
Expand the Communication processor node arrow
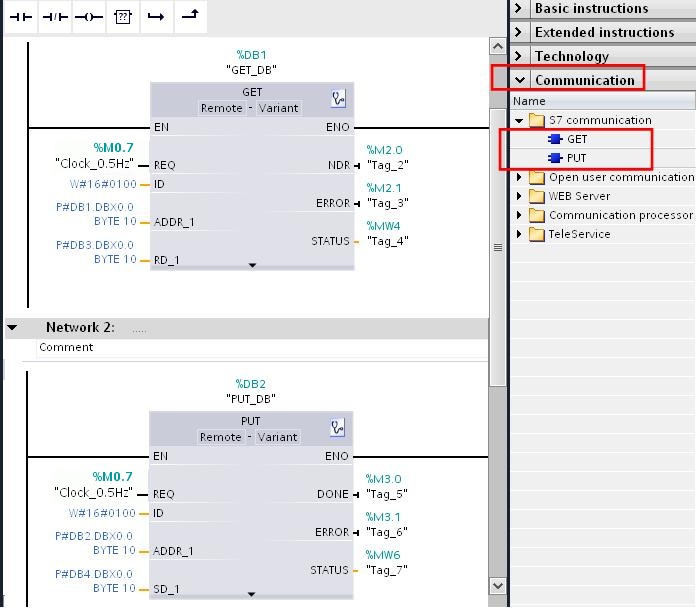click(519, 215)
